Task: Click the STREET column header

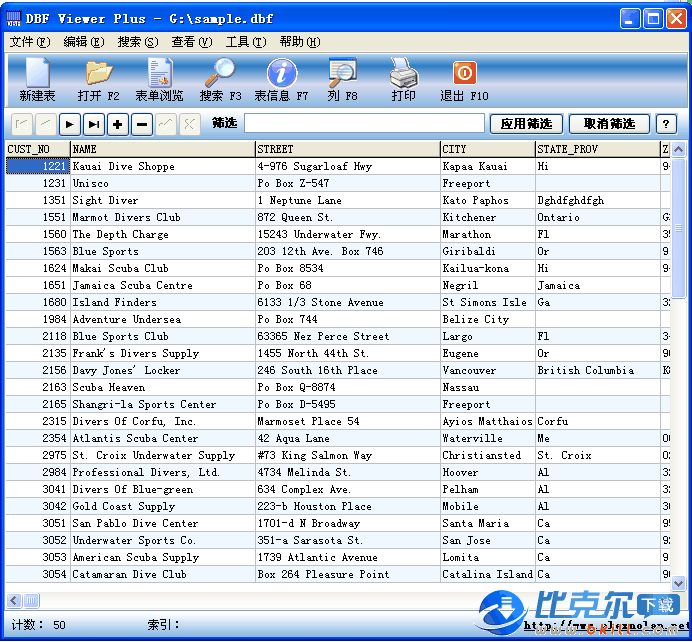Action: (x=348, y=149)
